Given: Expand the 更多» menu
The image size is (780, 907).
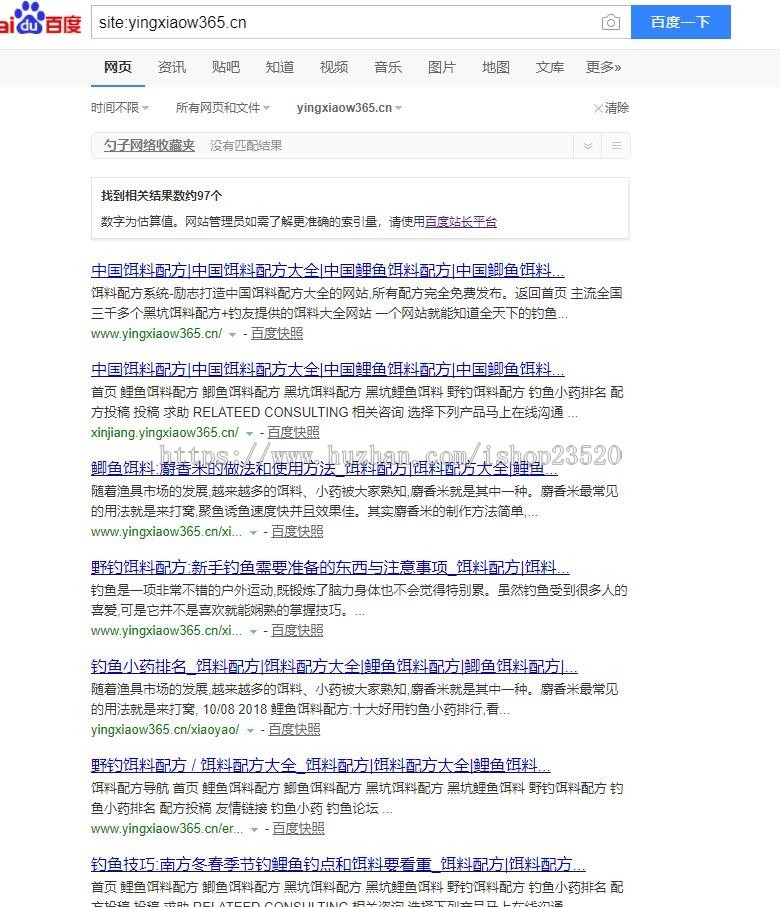Looking at the screenshot, I should tap(604, 67).
